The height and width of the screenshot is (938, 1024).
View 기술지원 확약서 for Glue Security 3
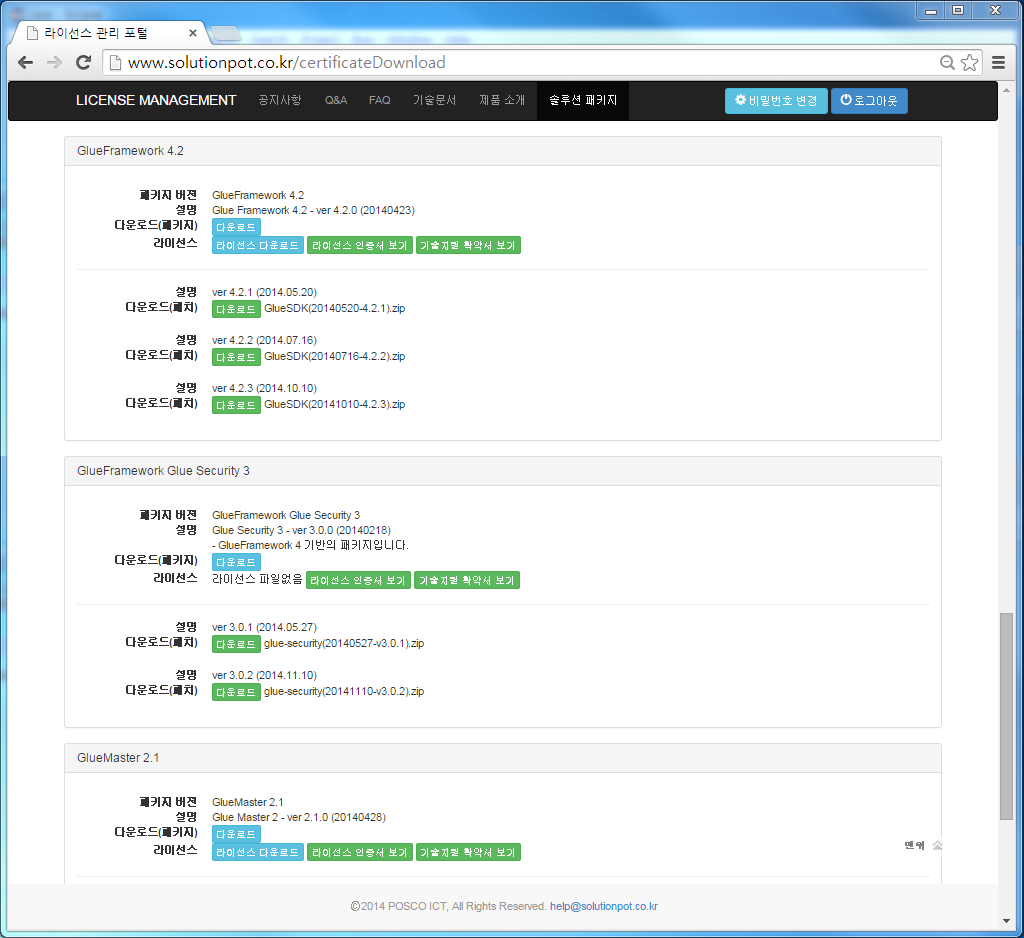[467, 581]
